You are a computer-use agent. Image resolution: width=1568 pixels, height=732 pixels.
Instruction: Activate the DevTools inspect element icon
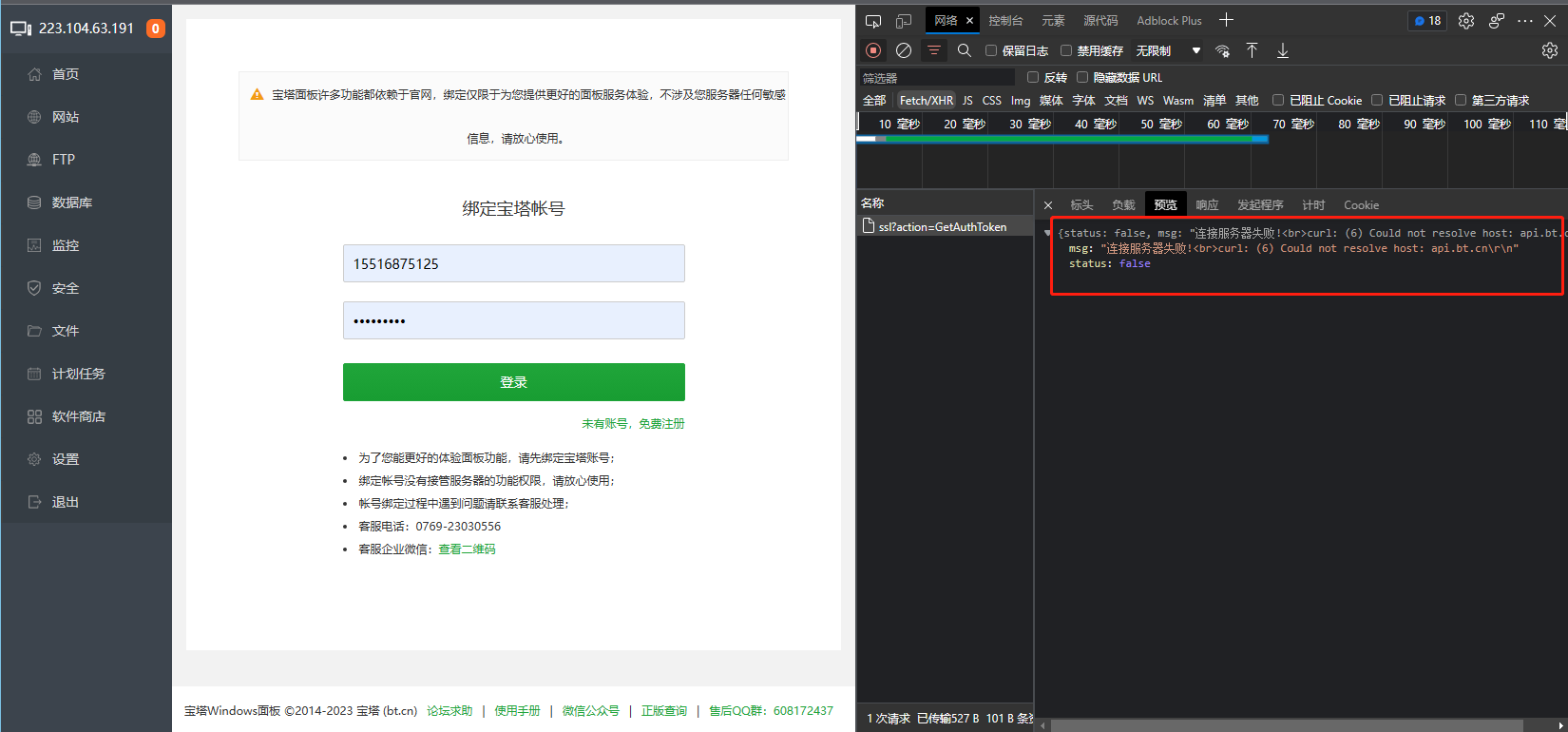tap(873, 21)
